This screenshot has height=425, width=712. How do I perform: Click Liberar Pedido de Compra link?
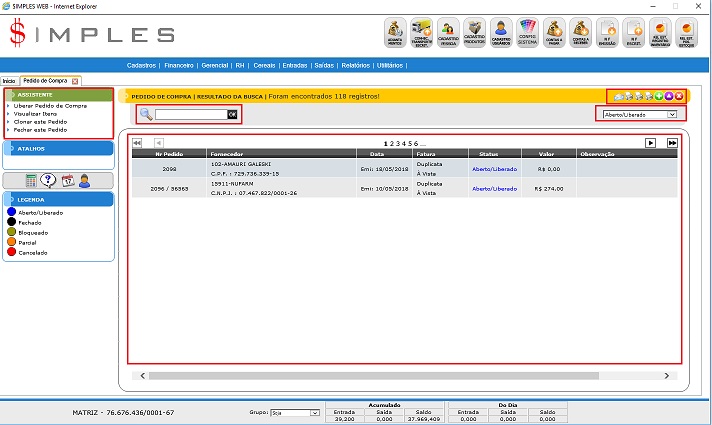pos(50,105)
